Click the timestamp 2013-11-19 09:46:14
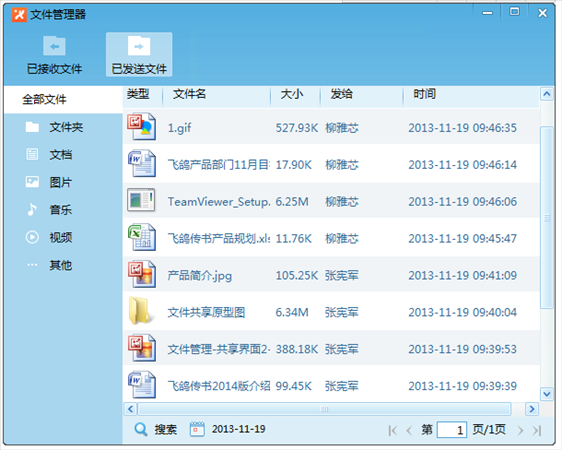The width and height of the screenshot is (562, 450). (x=462, y=165)
